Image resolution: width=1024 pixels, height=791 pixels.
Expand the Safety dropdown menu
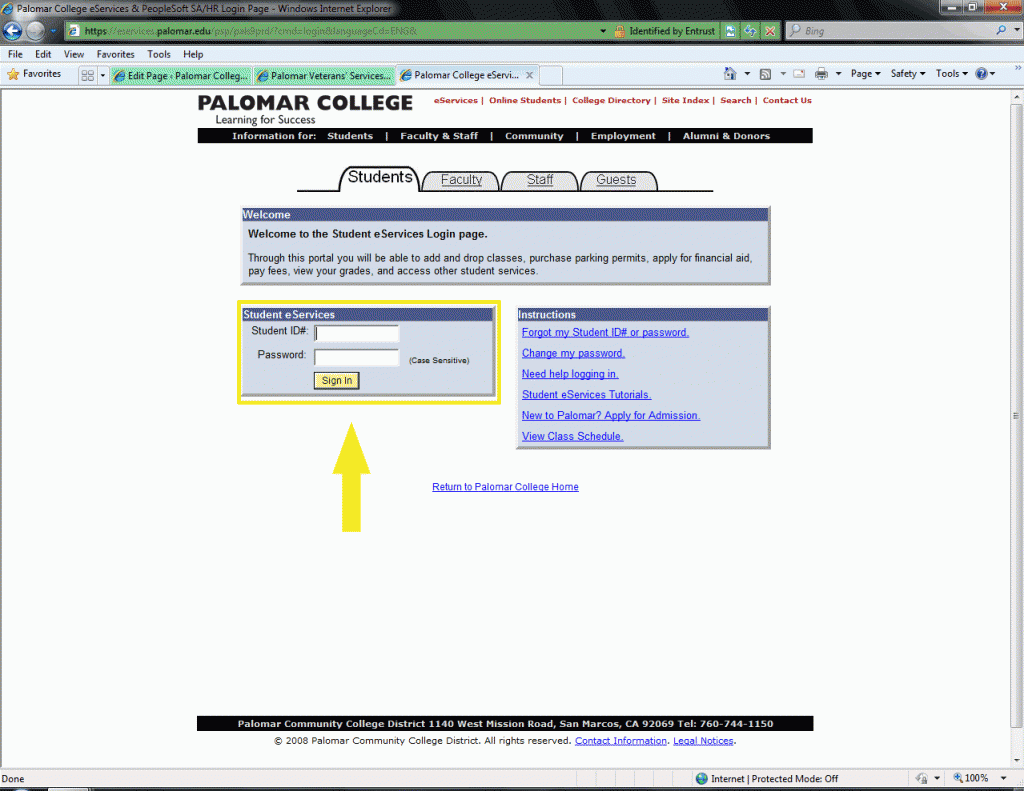pyautogui.click(x=908, y=74)
